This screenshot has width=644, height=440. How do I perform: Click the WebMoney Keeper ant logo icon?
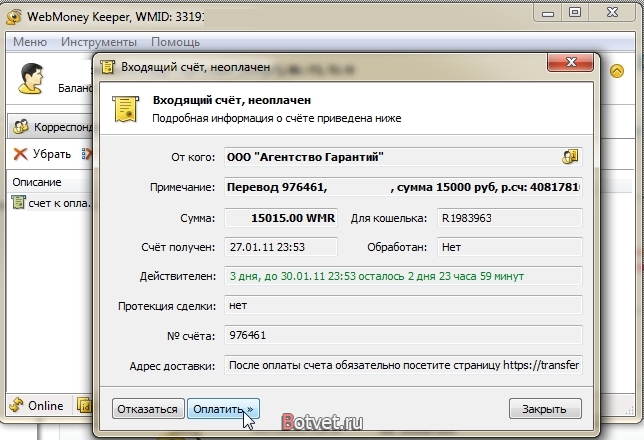pos(14,16)
